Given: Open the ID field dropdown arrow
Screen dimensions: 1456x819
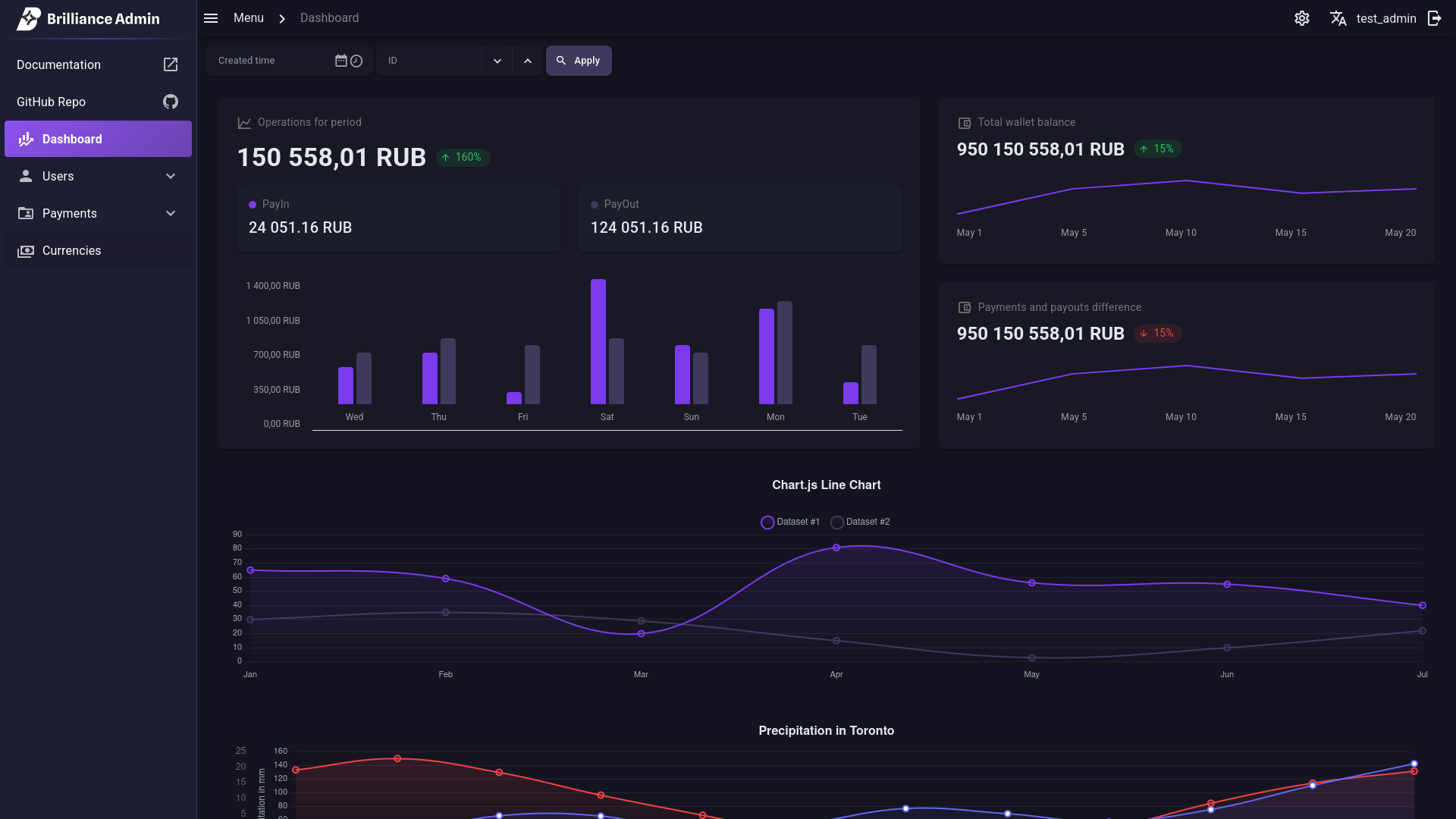Looking at the screenshot, I should pyautogui.click(x=497, y=61).
